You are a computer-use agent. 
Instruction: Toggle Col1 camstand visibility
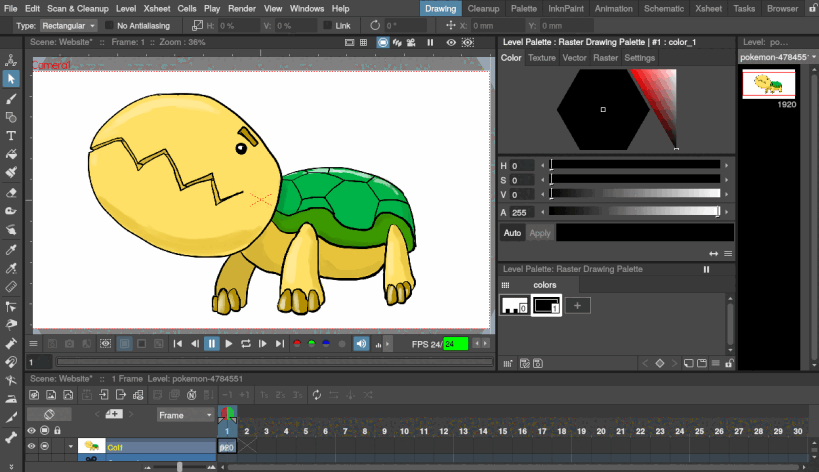tap(45, 446)
